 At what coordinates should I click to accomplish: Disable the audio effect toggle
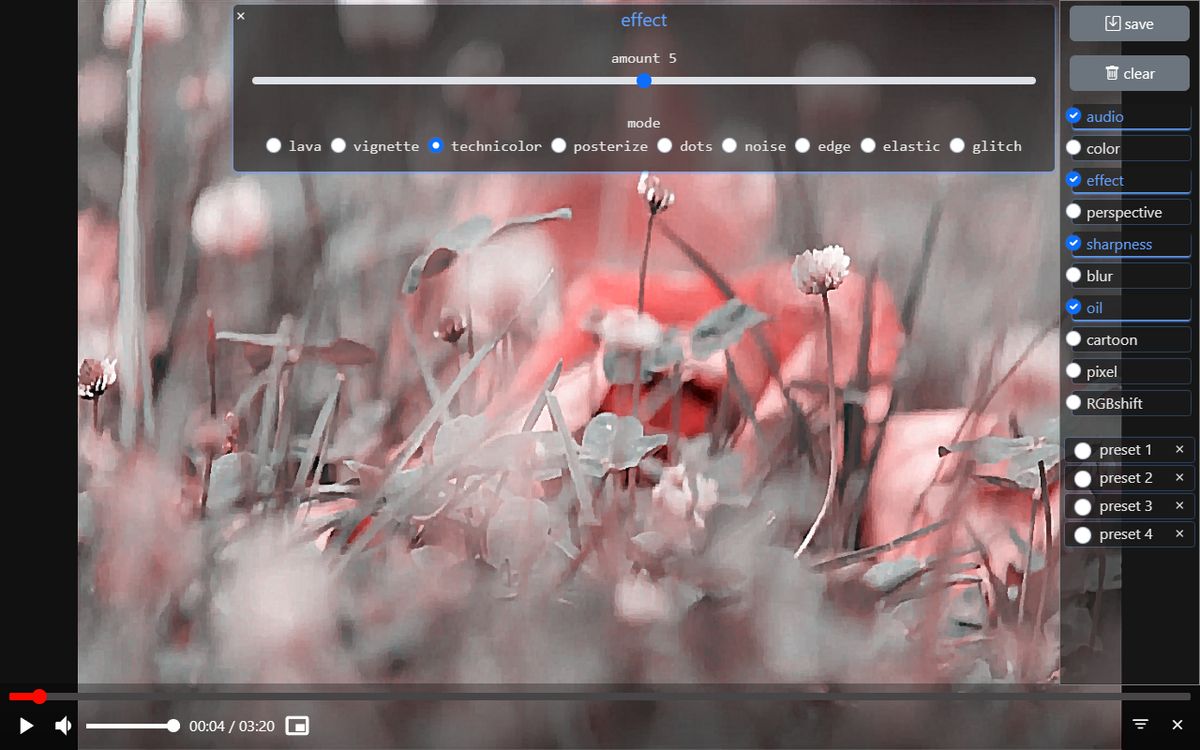tap(1074, 115)
